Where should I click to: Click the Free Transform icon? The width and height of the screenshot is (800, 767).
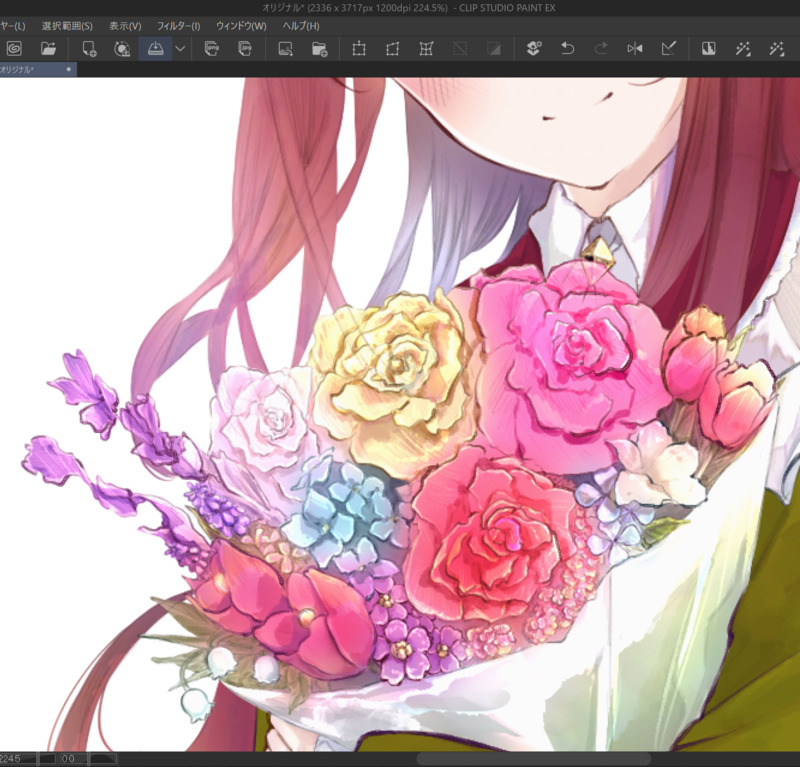coord(393,48)
